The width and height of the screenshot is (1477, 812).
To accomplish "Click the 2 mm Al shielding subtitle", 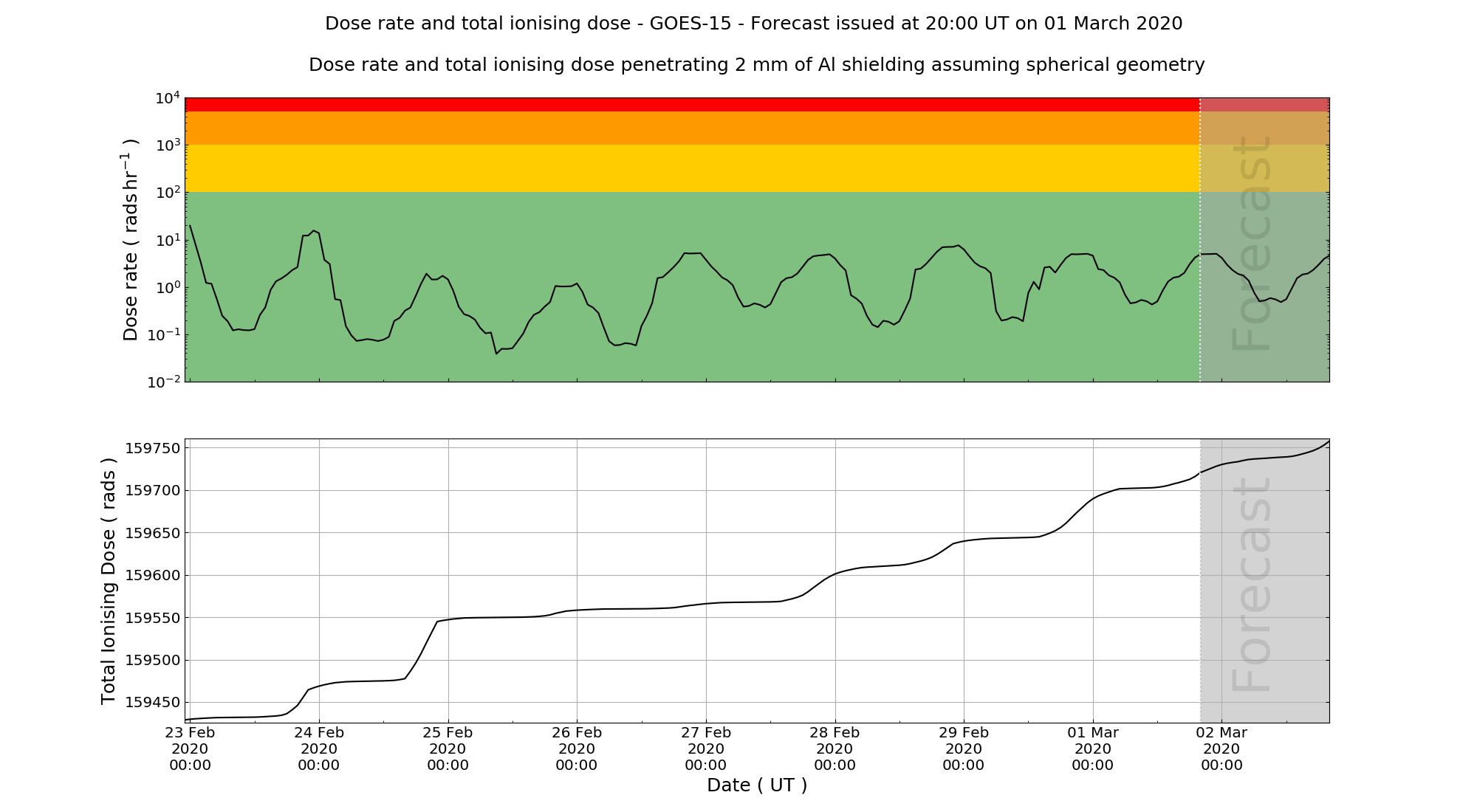I will click(756, 65).
